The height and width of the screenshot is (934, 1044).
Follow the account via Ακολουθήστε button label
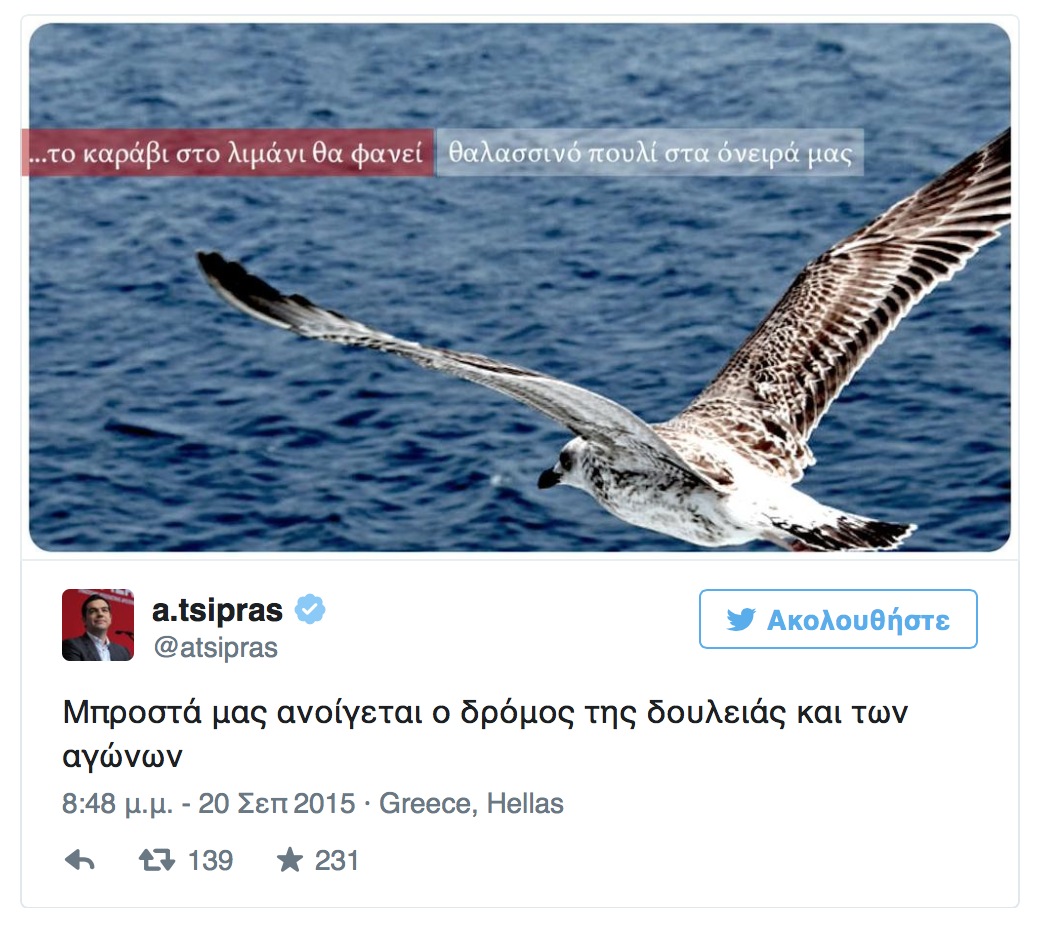pyautogui.click(x=858, y=620)
